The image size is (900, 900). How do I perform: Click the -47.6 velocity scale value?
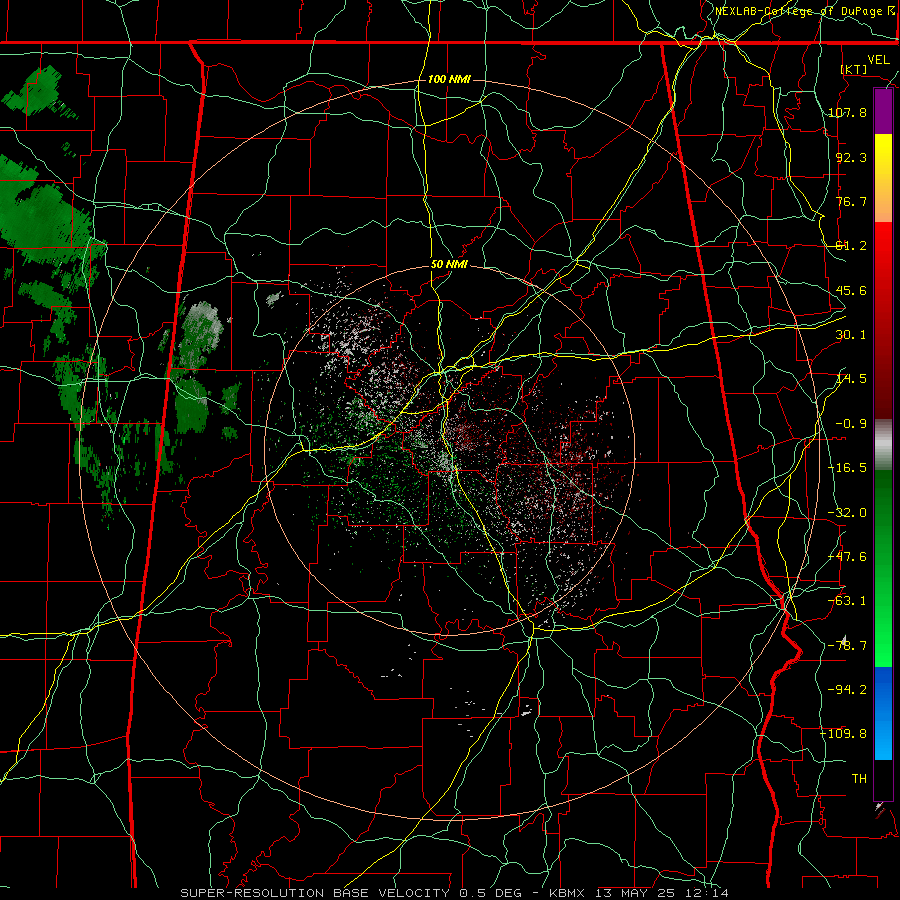click(x=847, y=557)
